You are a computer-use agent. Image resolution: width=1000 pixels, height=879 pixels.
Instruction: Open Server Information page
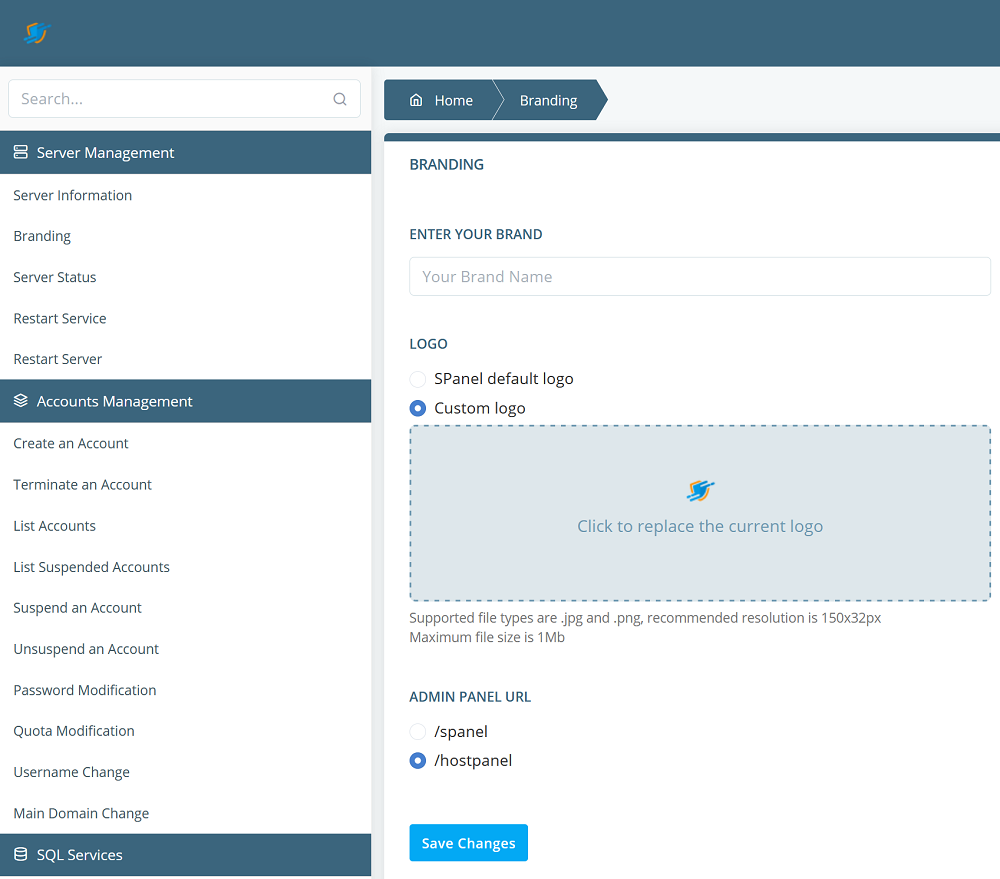click(x=73, y=195)
